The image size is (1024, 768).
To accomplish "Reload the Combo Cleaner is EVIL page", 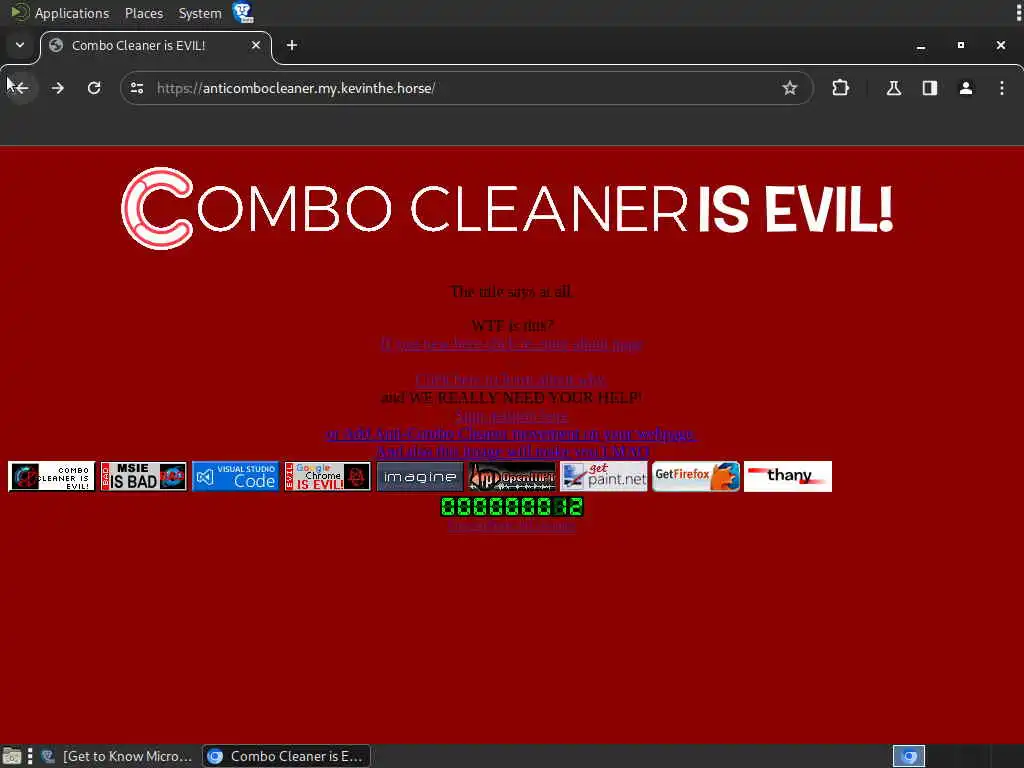I will pyautogui.click(x=94, y=88).
